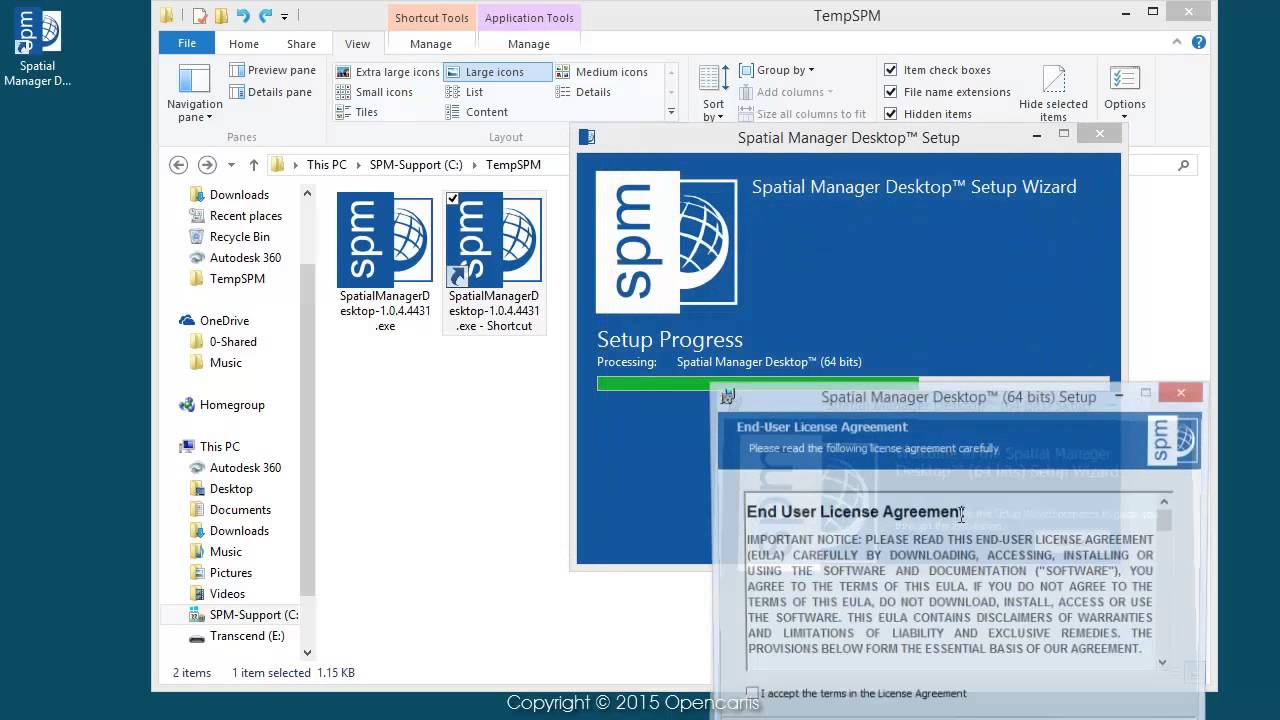
Task: Click Hide selected items button
Action: 1053,93
